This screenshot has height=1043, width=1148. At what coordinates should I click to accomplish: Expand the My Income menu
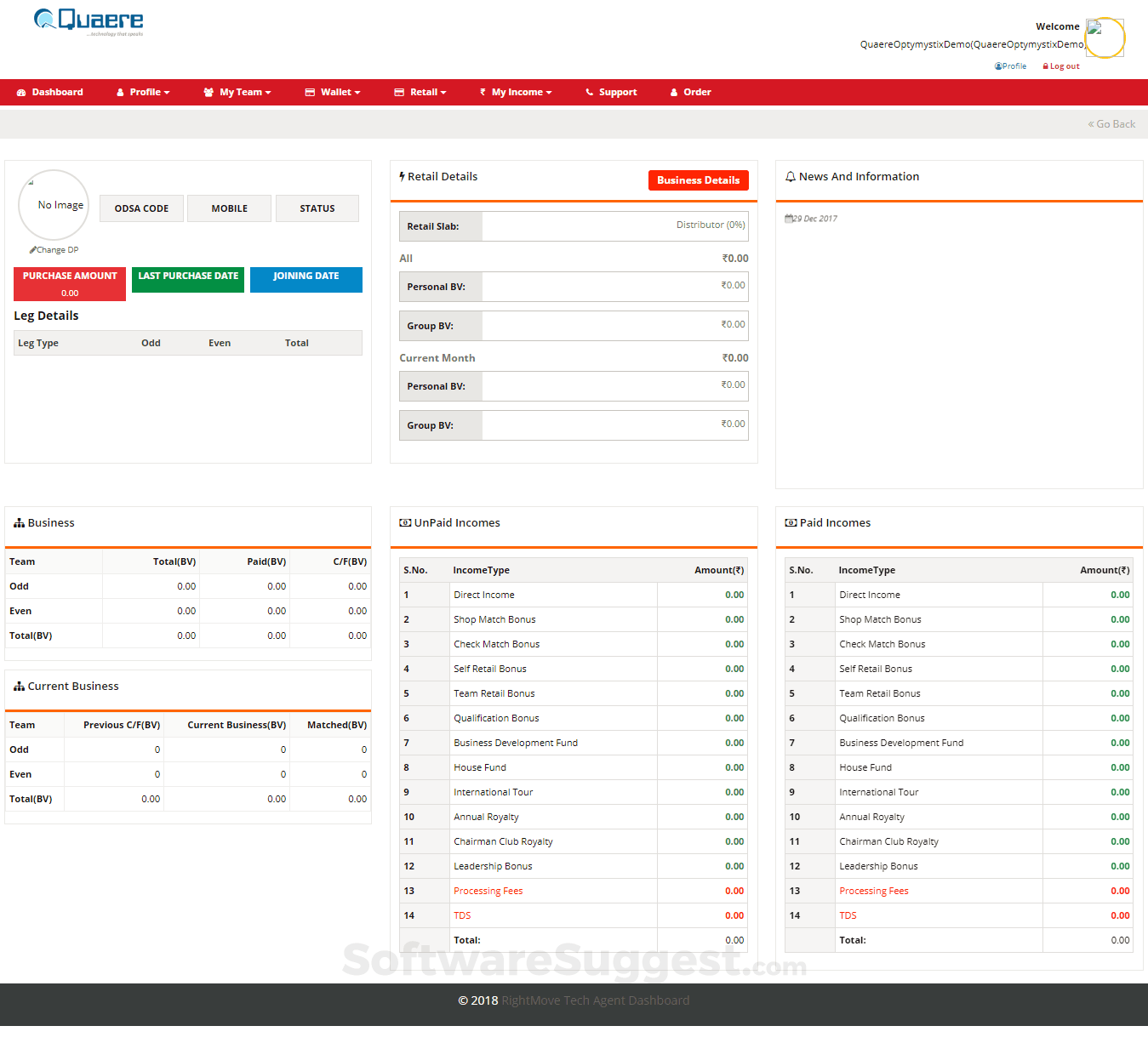[x=516, y=93]
